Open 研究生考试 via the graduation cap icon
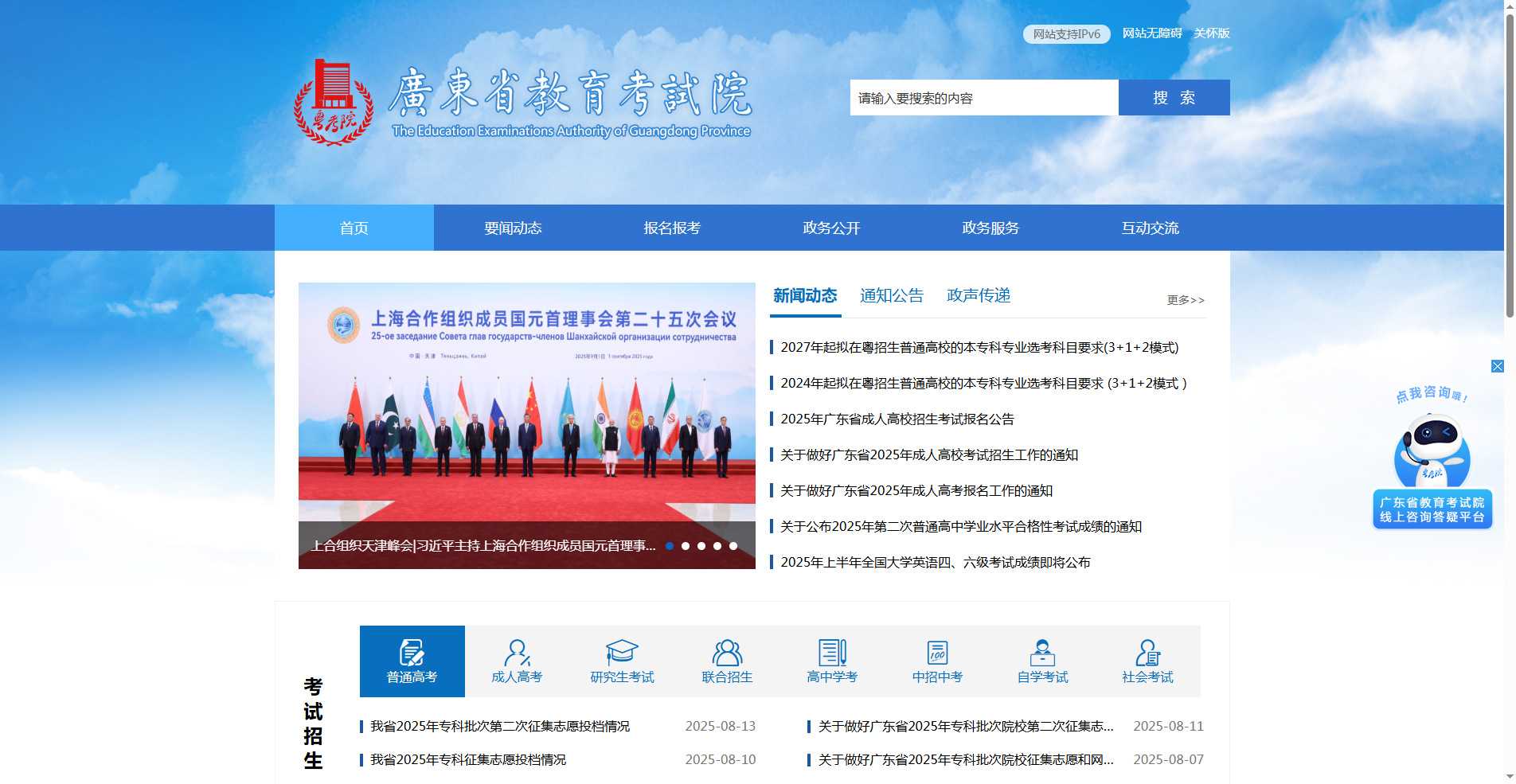 [x=622, y=651]
